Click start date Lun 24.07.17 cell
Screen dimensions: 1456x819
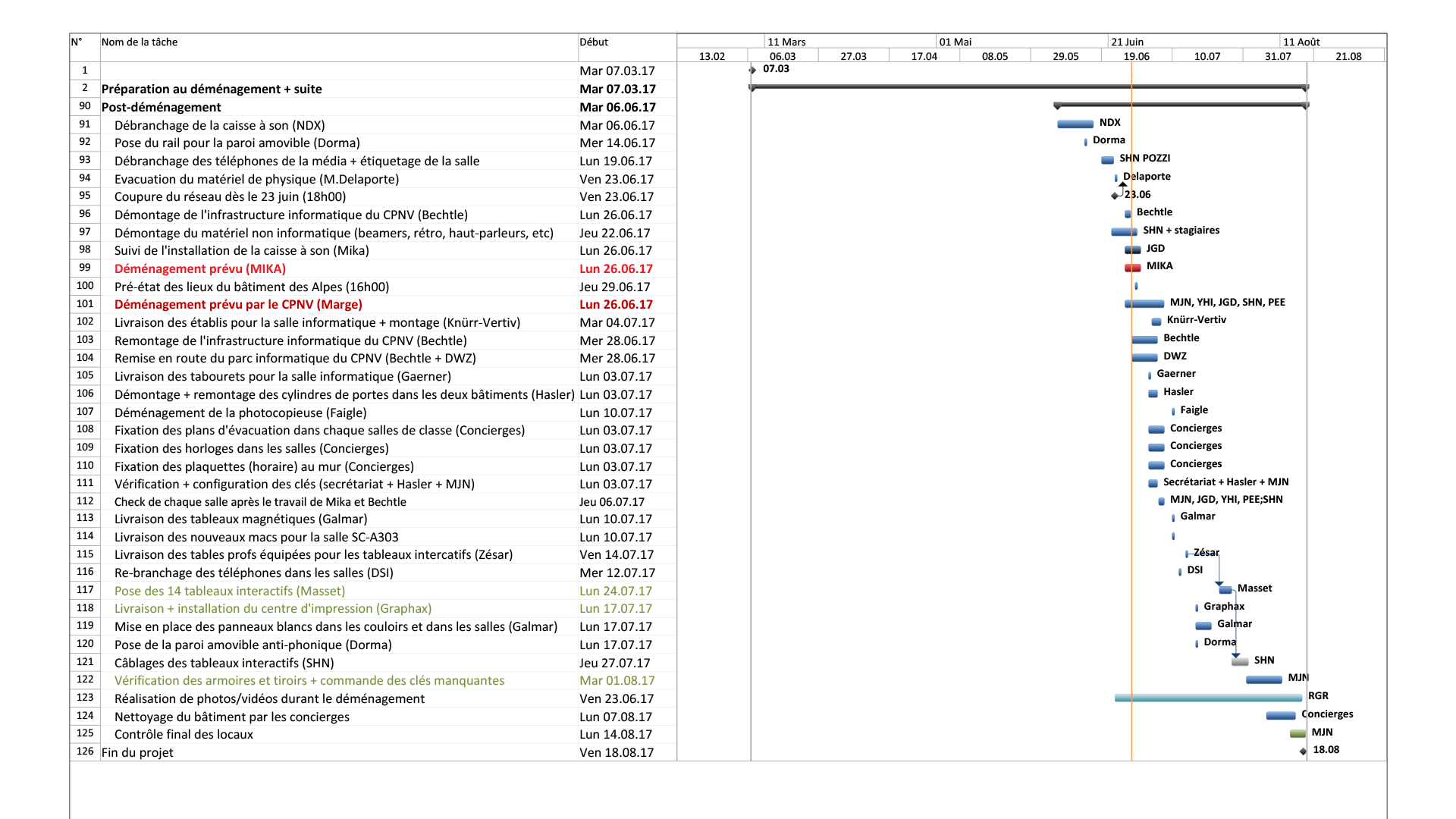[615, 591]
